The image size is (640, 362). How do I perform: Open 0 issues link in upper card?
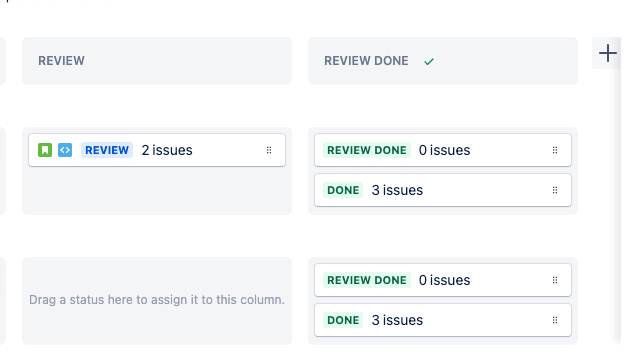point(444,150)
